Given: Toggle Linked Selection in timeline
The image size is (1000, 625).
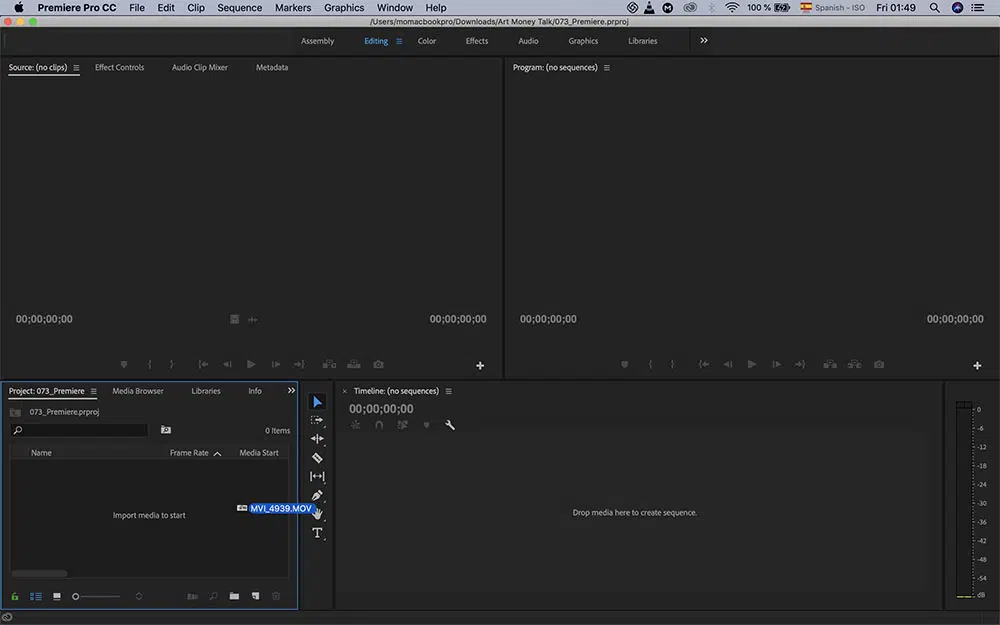Looking at the screenshot, I should pos(402,425).
